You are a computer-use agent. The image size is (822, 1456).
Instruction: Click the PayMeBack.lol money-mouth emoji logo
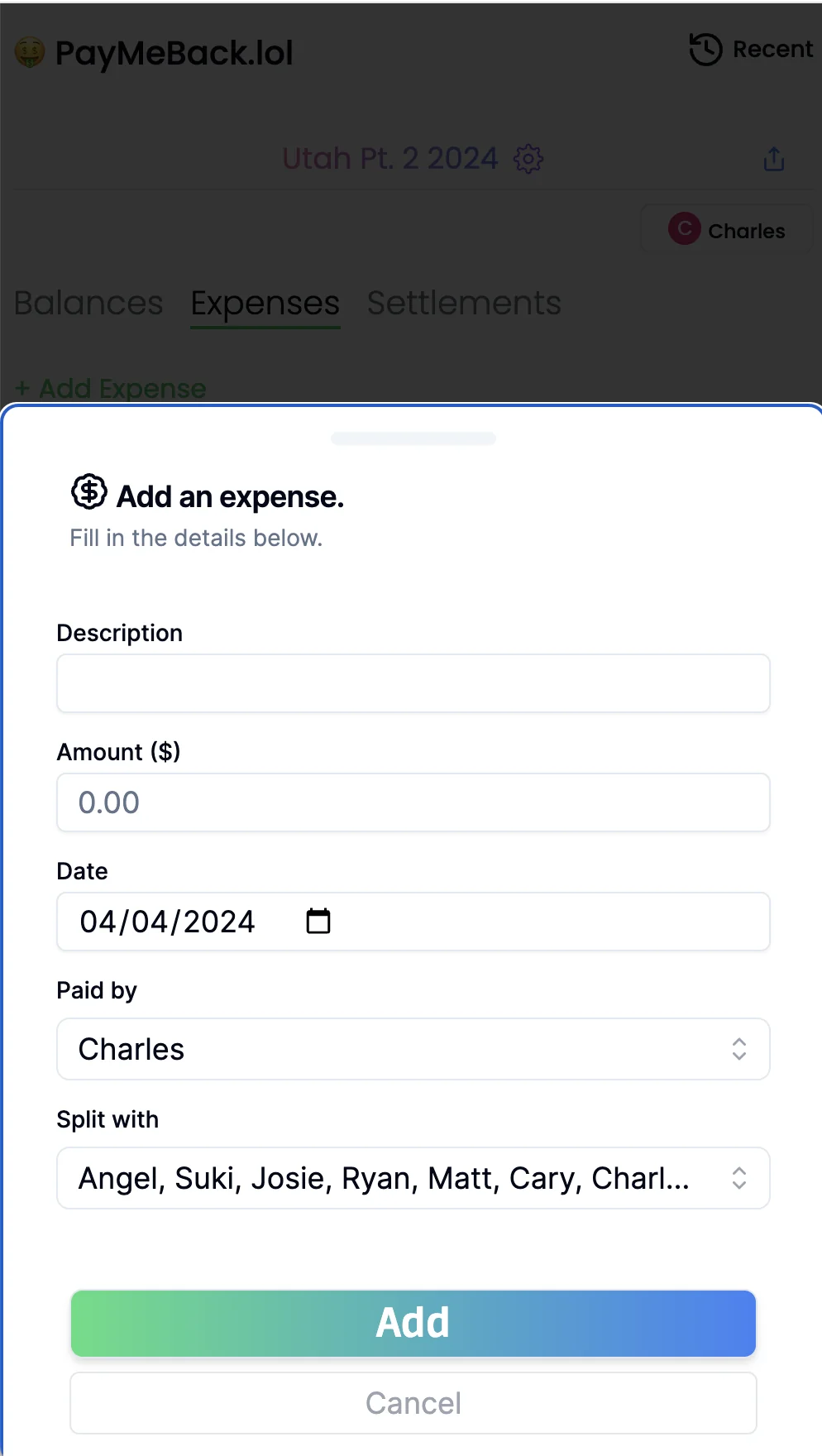pyautogui.click(x=30, y=51)
